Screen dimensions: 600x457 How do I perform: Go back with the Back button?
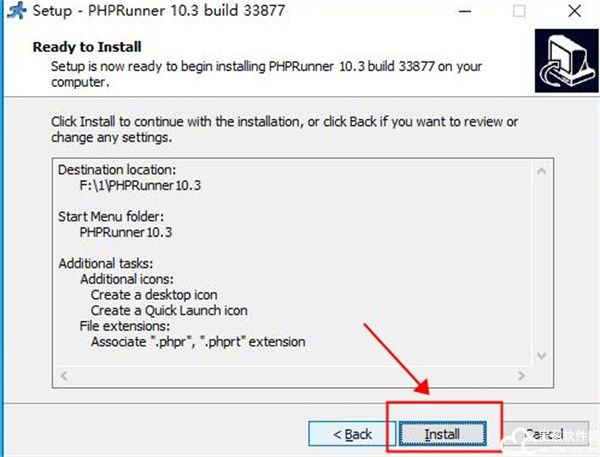[x=352, y=434]
